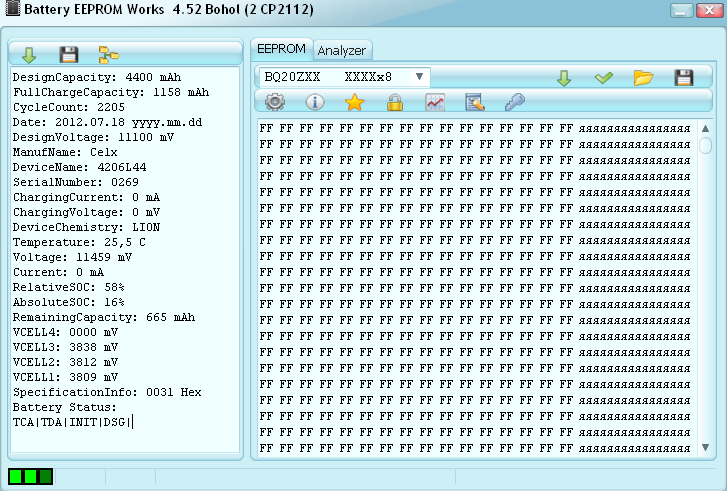Screen dimensions: 727x491
Task: Click the document edit pencil icon
Action: (475, 102)
